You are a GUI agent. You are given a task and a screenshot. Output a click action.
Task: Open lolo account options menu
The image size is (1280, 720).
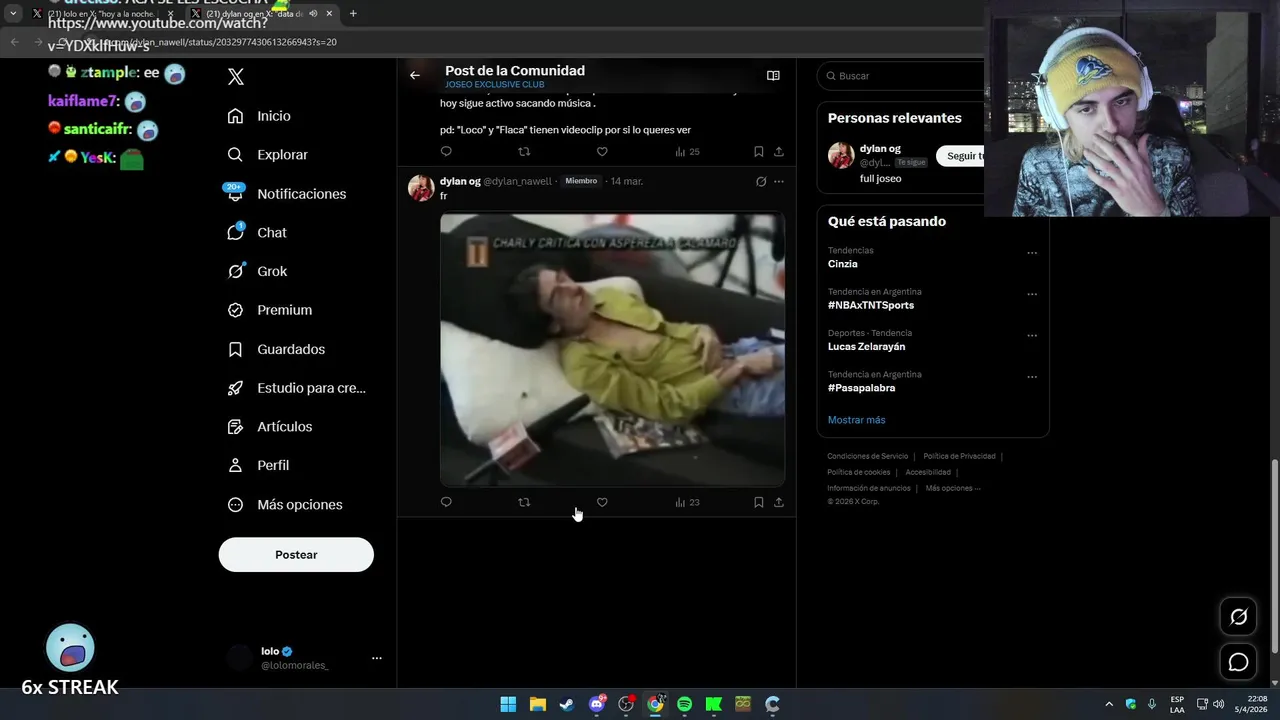376,658
